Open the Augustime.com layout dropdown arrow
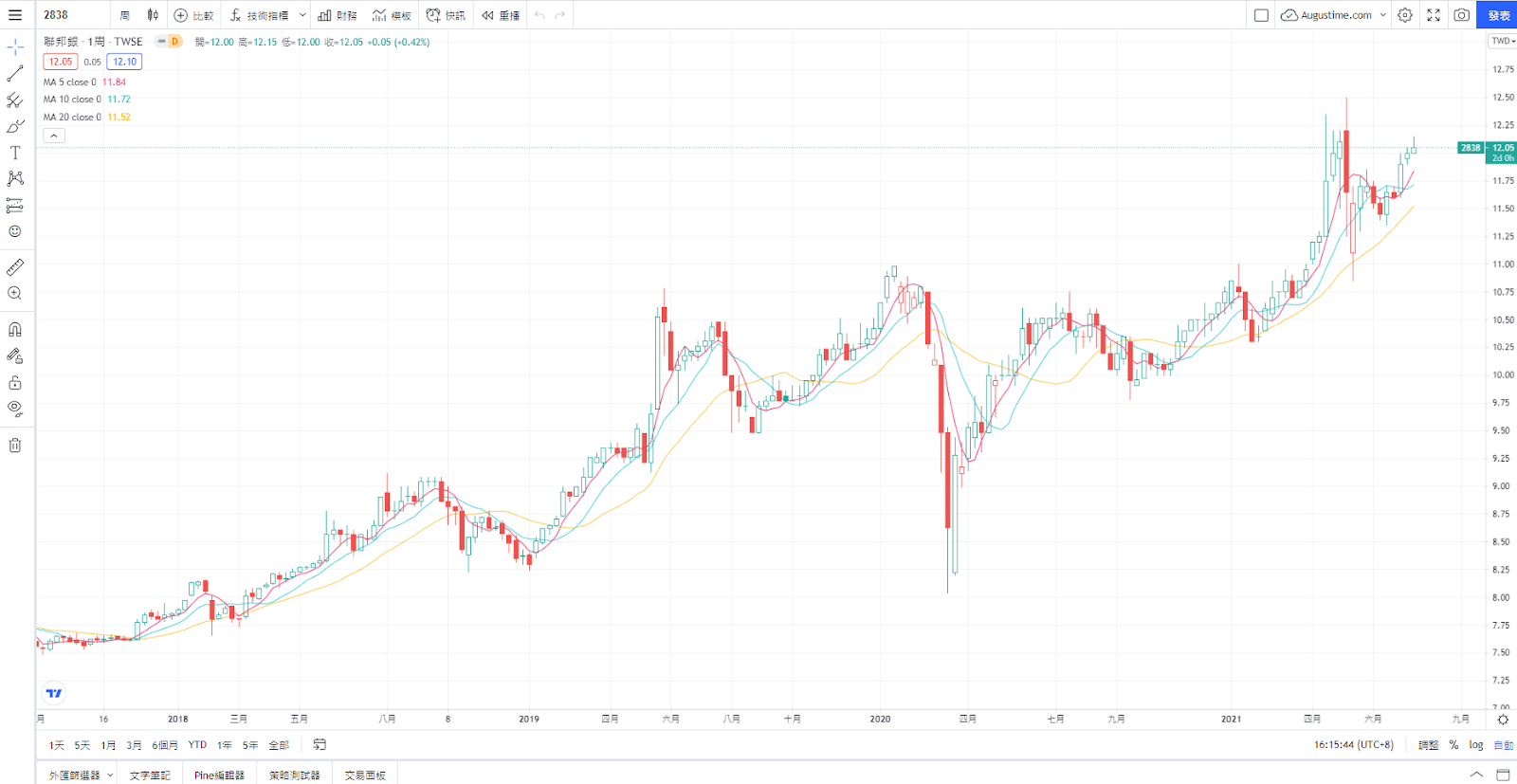 click(1383, 15)
